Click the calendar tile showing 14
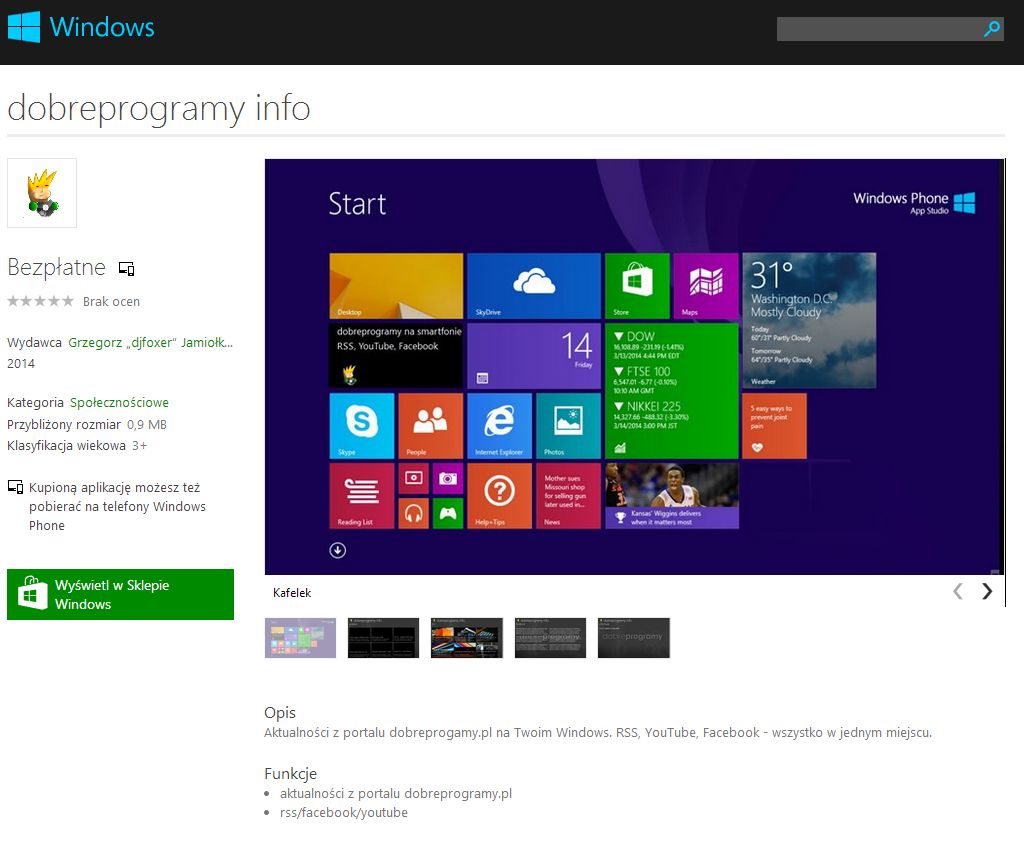 534,356
